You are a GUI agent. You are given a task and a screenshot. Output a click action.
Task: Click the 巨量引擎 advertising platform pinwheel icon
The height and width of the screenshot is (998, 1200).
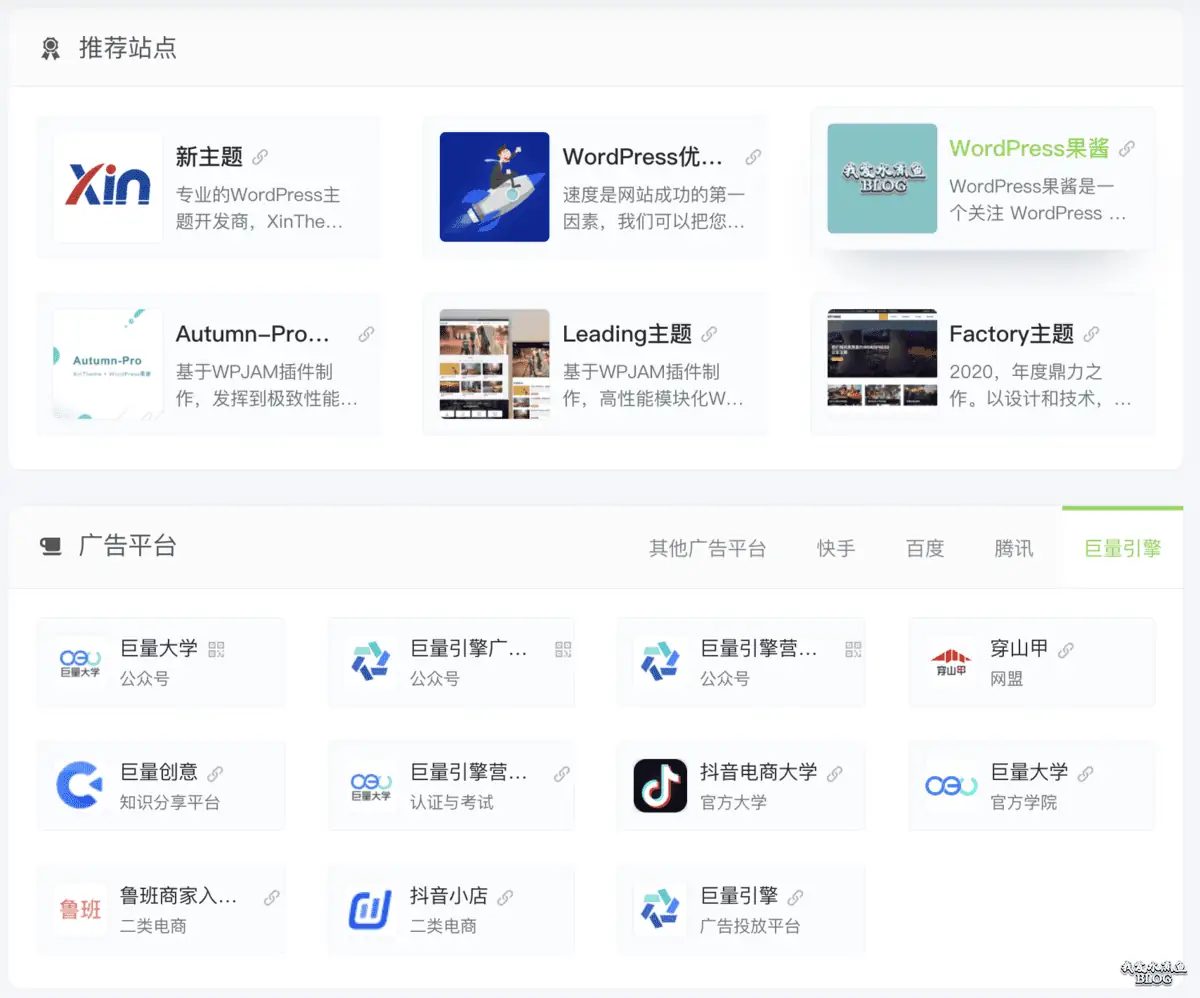660,910
